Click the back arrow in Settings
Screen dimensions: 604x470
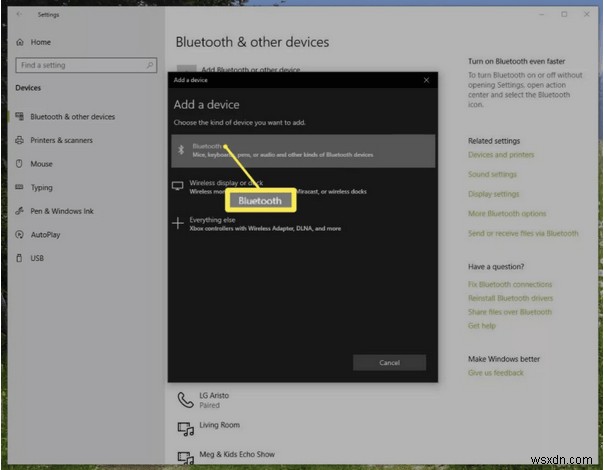pyautogui.click(x=19, y=14)
